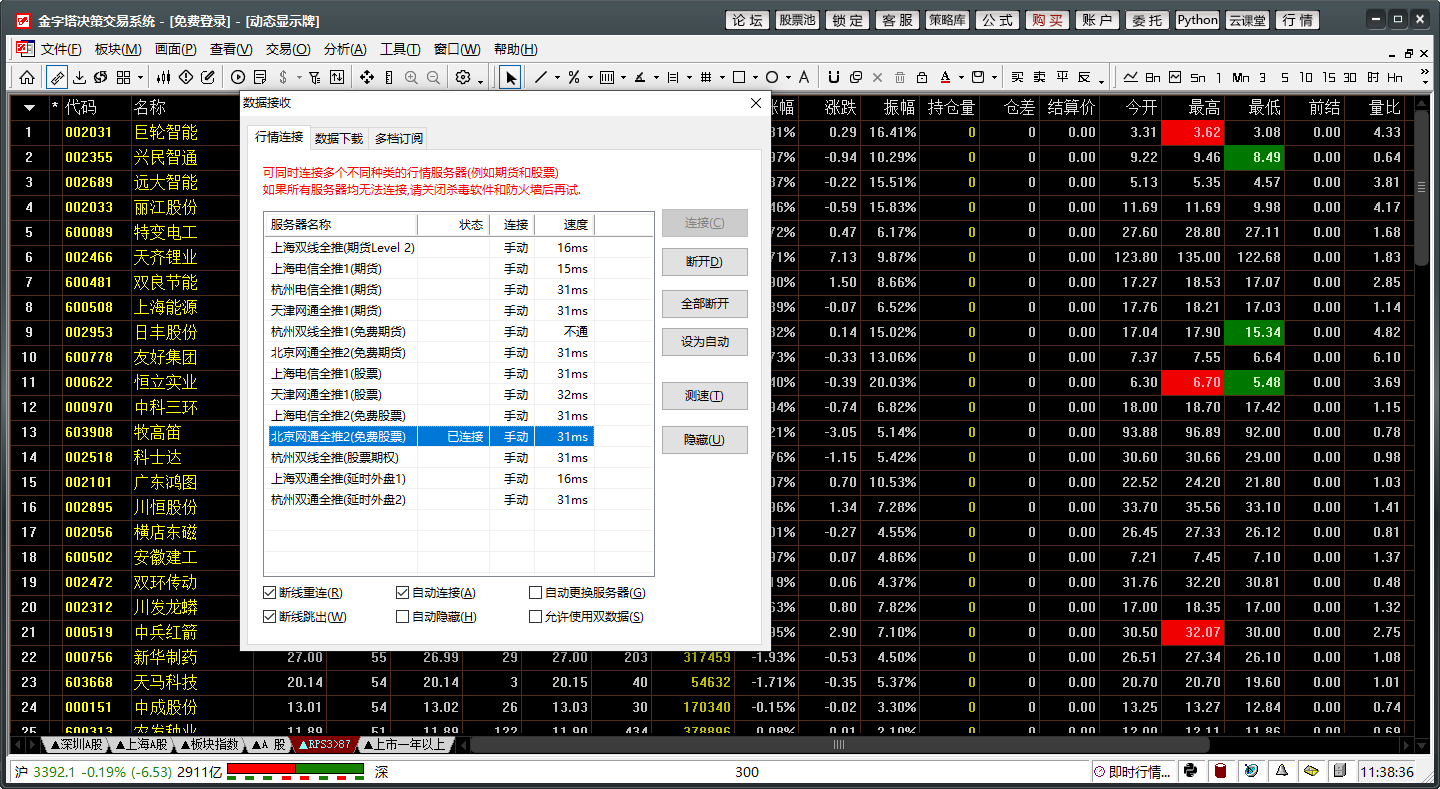Select the percent line tool
This screenshot has height=789, width=1440.
574,77
